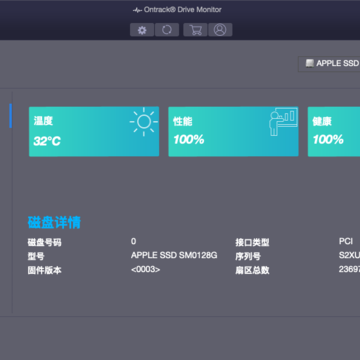
Task: Click the serial number value S2XU
Action: [x=349, y=255]
